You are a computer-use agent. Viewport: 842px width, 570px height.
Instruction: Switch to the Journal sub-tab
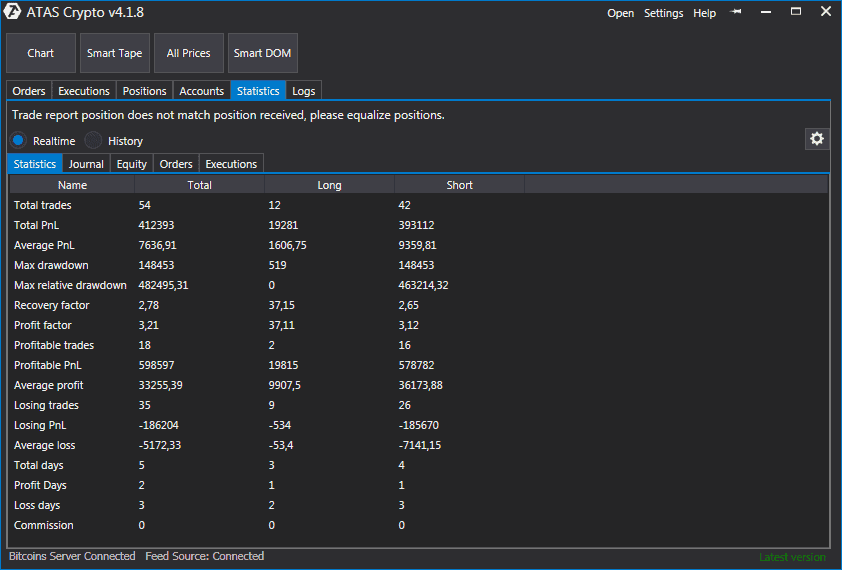pyautogui.click(x=86, y=164)
